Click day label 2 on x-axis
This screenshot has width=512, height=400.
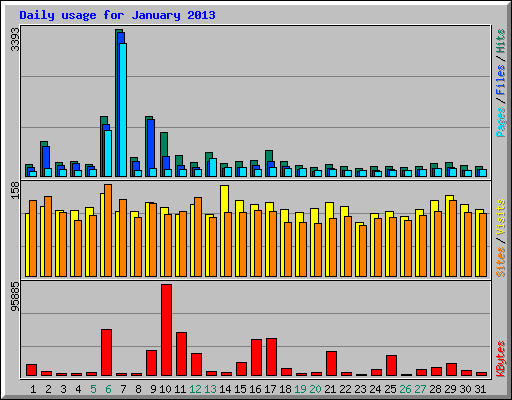[x=48, y=389]
